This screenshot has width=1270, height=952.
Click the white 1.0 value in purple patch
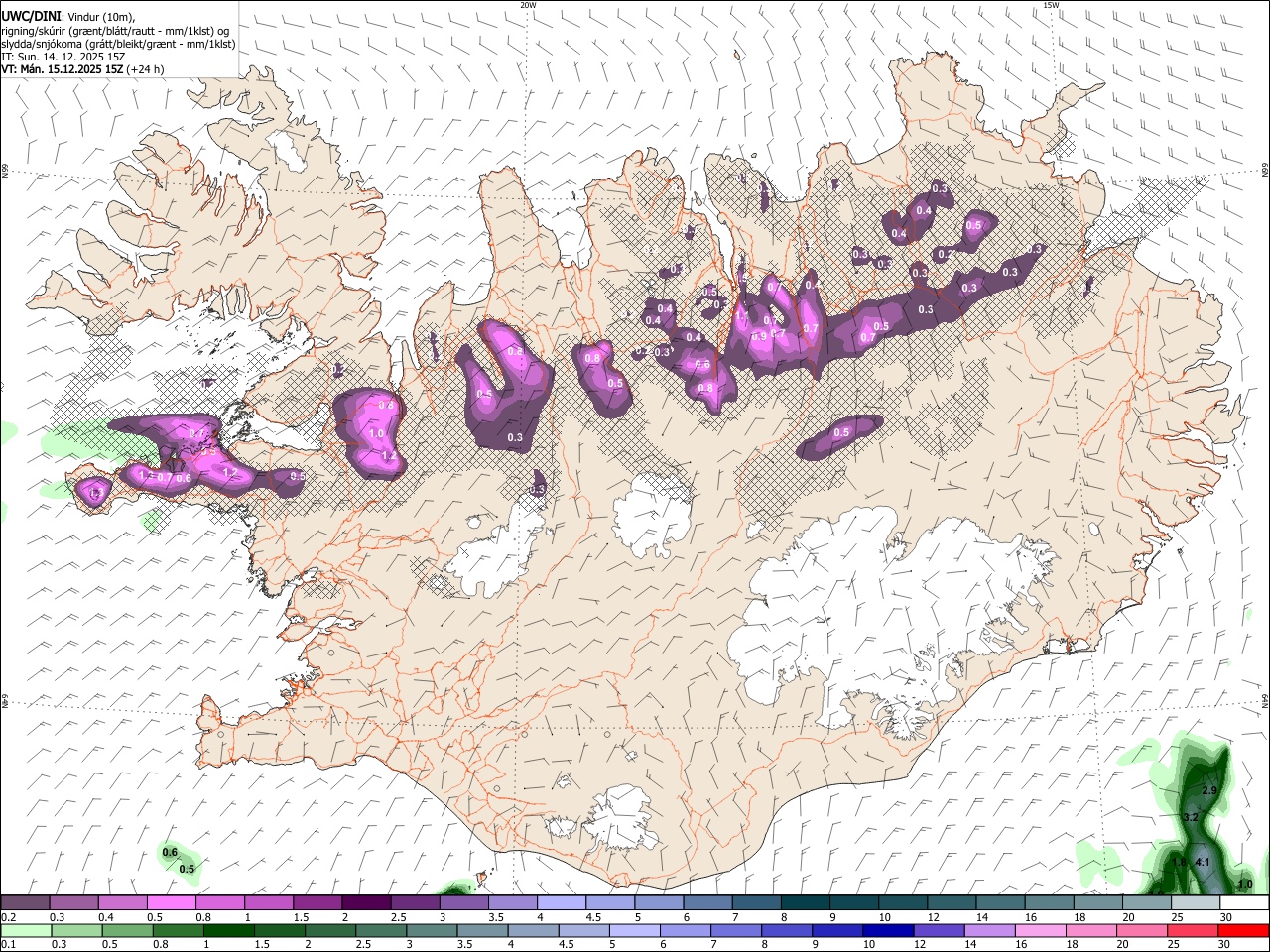376,434
